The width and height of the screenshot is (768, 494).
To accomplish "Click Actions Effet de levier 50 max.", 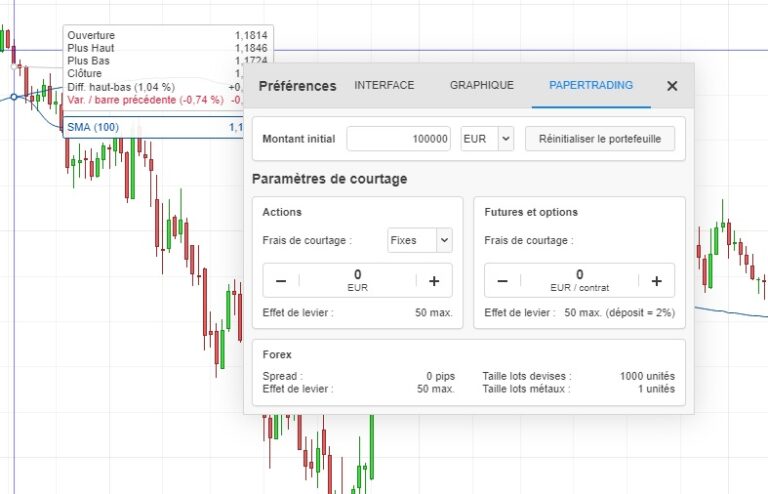I will 433,312.
